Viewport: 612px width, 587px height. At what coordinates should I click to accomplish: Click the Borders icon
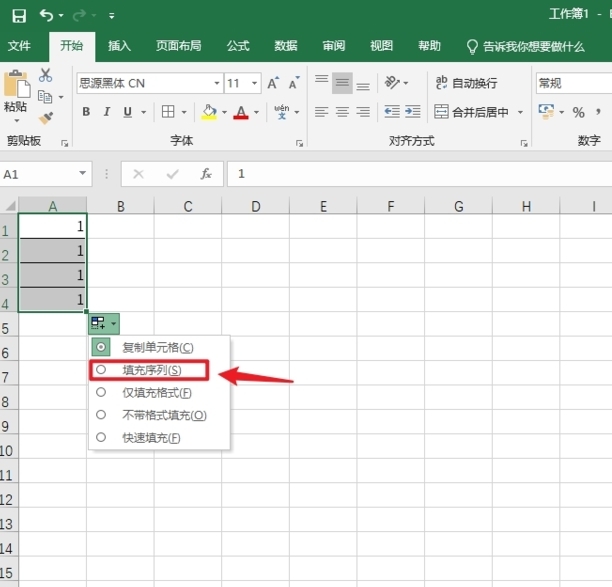pyautogui.click(x=168, y=112)
